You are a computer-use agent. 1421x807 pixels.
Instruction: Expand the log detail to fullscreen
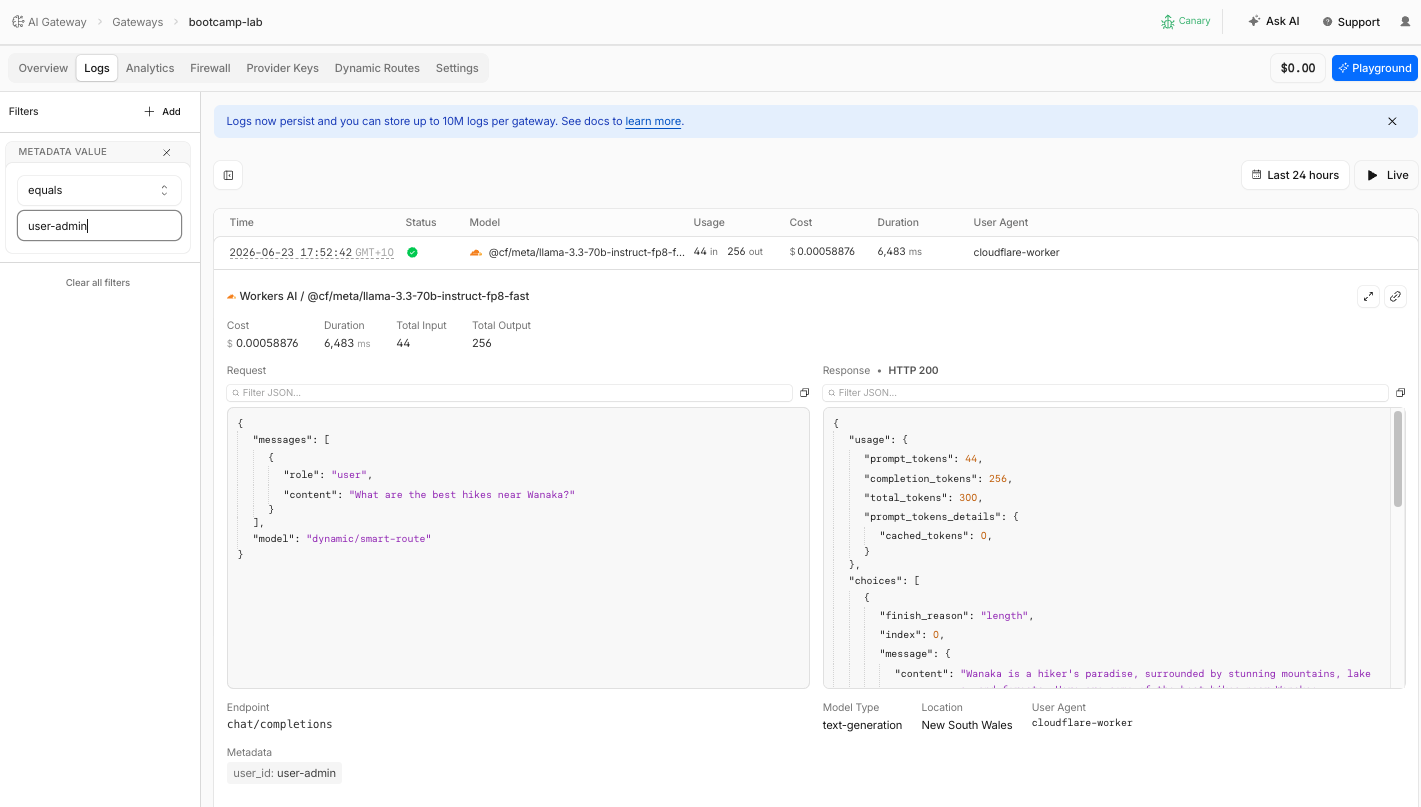[x=1368, y=296]
